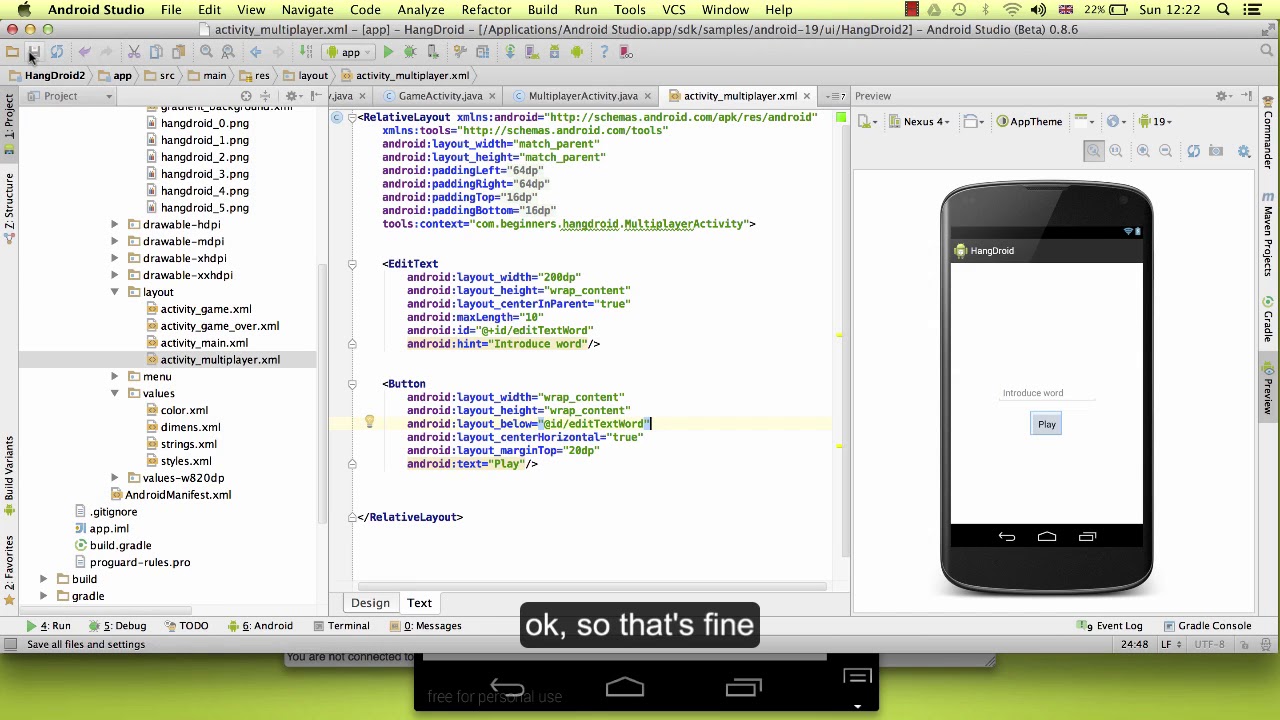The image size is (1280, 720).
Task: Click the AppTheme button in Preview
Action: tap(1029, 122)
